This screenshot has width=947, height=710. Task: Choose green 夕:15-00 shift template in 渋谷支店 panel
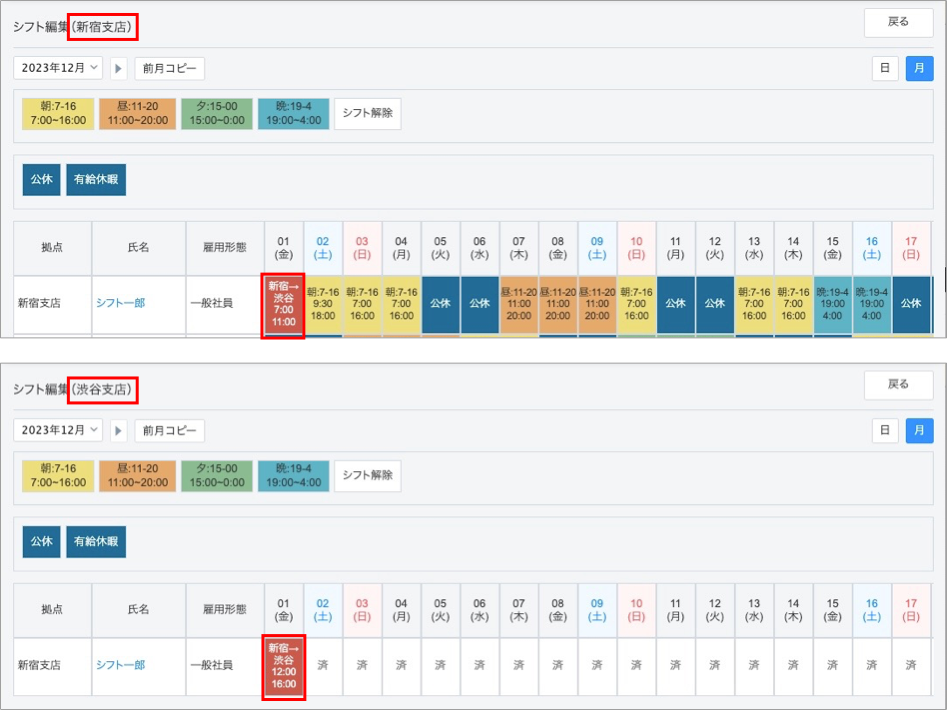tap(216, 476)
